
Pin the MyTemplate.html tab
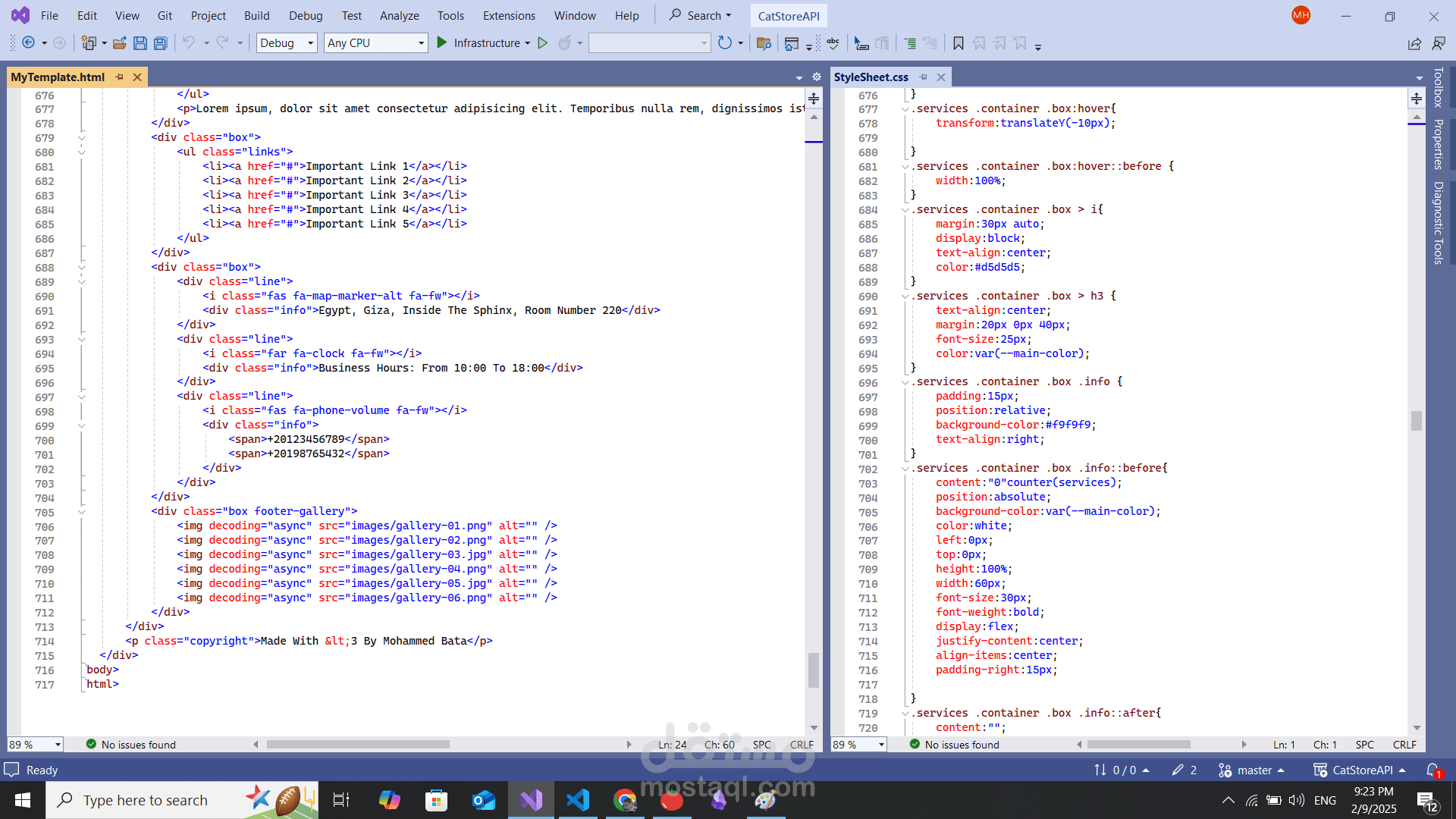click(119, 77)
